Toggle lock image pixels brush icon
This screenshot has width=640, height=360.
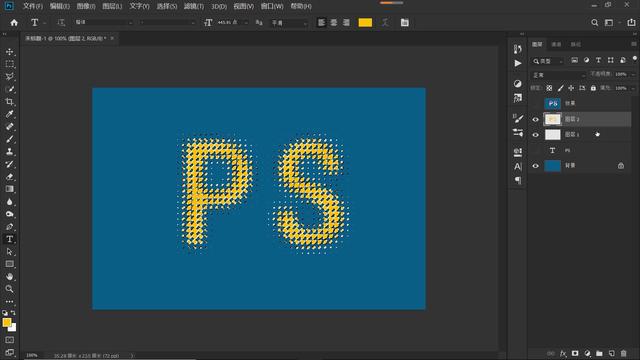click(560, 88)
